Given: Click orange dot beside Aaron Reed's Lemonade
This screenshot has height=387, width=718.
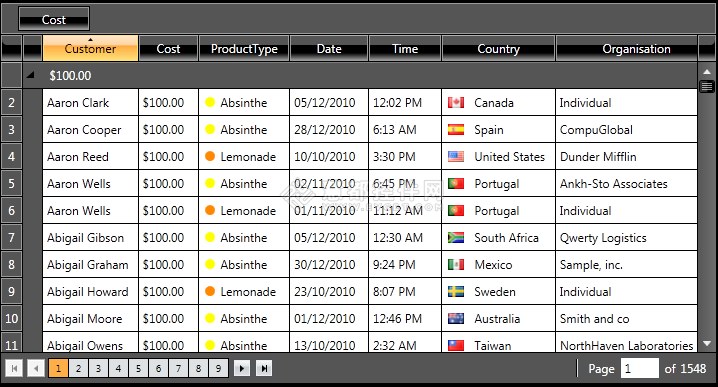Looking at the screenshot, I should [210, 156].
